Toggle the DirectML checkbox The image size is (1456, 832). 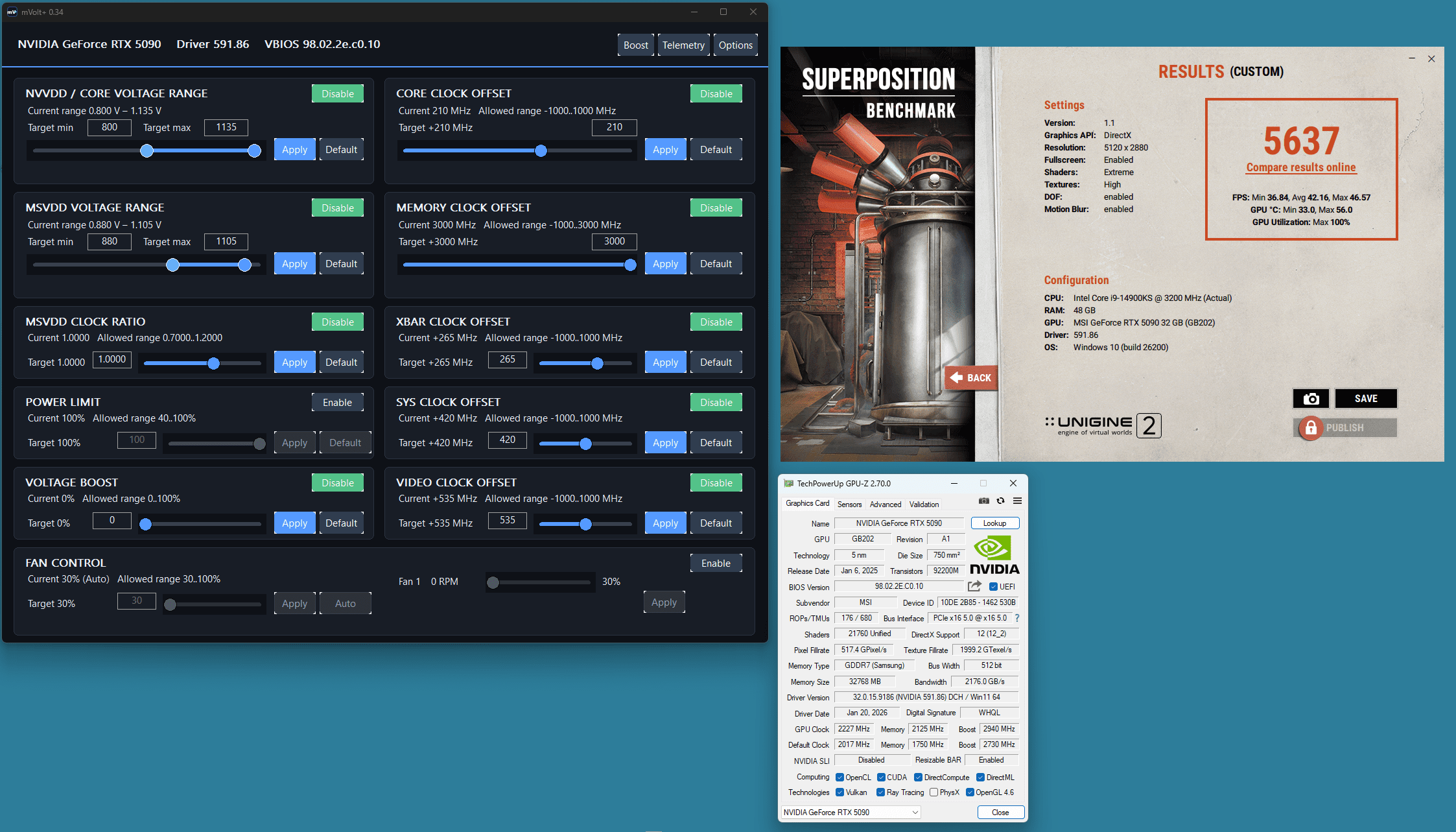[x=980, y=777]
